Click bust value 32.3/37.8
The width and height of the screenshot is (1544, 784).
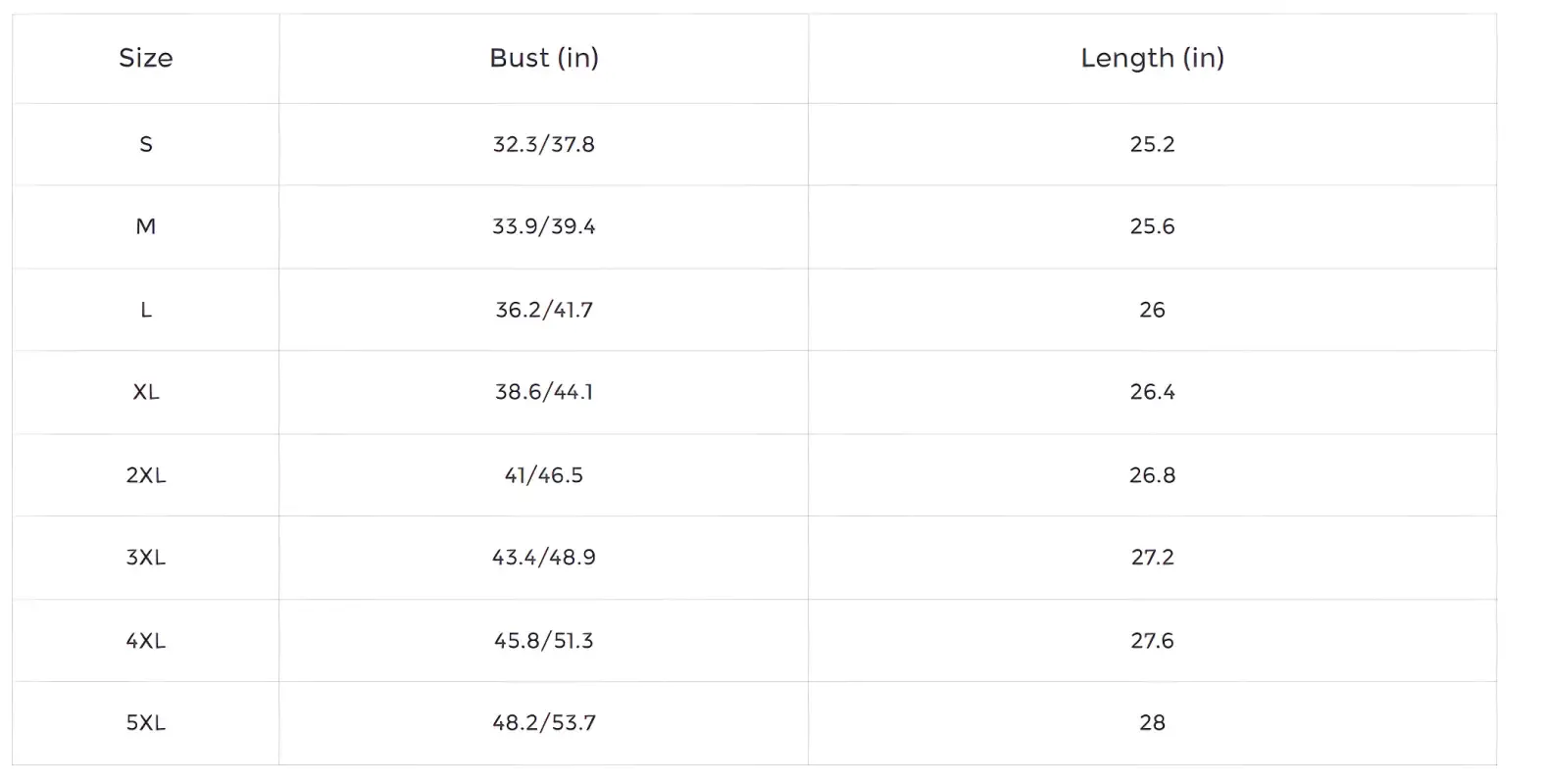coord(544,144)
